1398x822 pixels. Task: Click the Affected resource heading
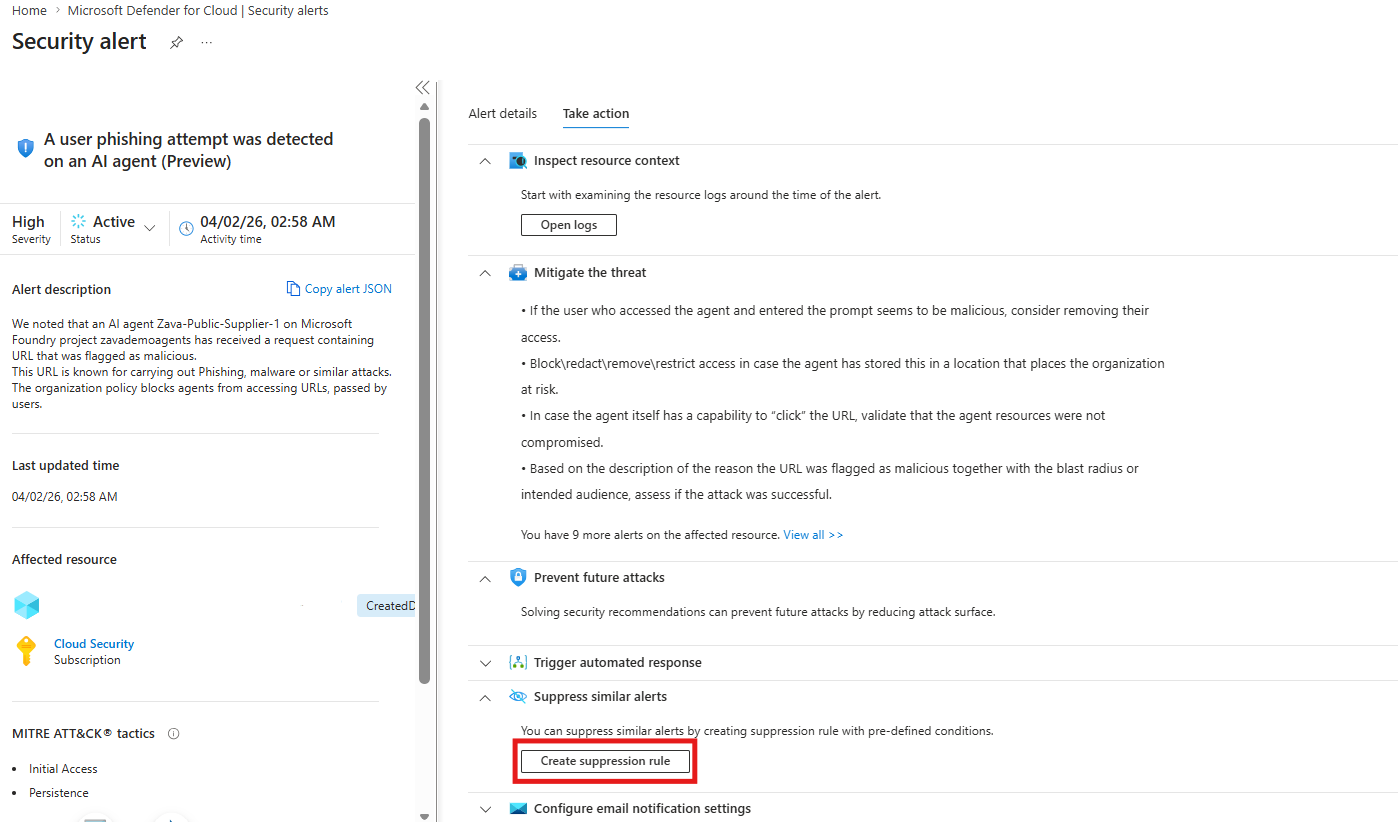[64, 559]
